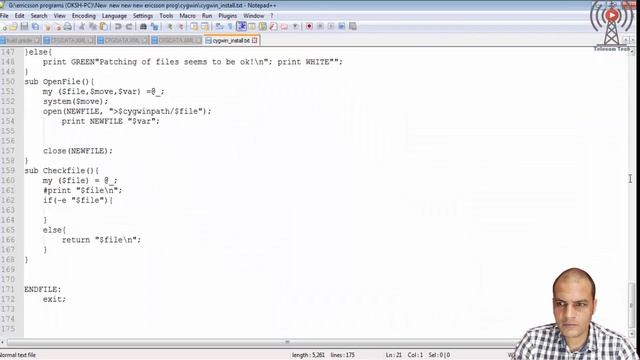Image resolution: width=640 pixels, height=360 pixels.
Task: Open the Search menu
Action: point(39,16)
